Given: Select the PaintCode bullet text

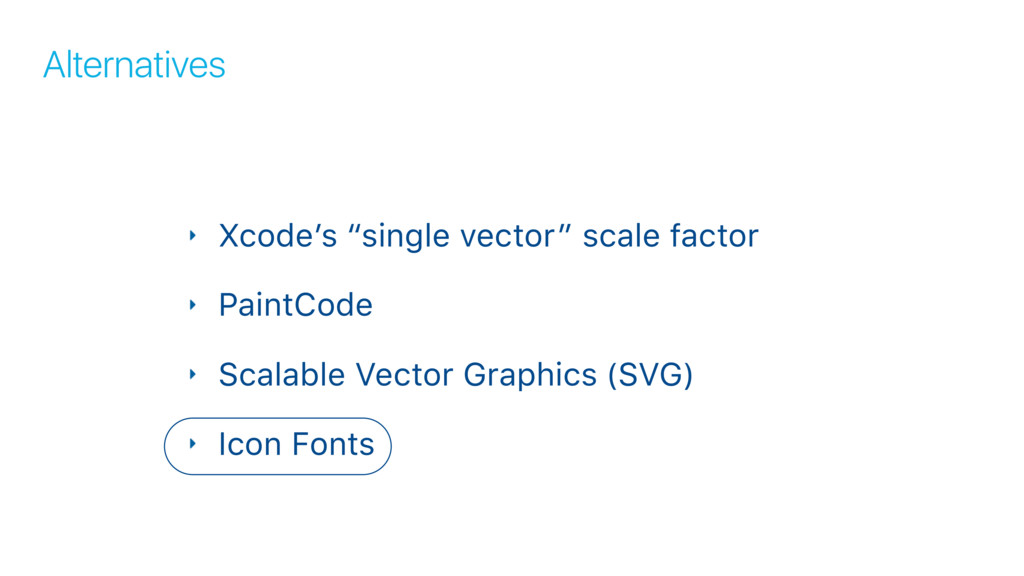Looking at the screenshot, I should point(295,305).
